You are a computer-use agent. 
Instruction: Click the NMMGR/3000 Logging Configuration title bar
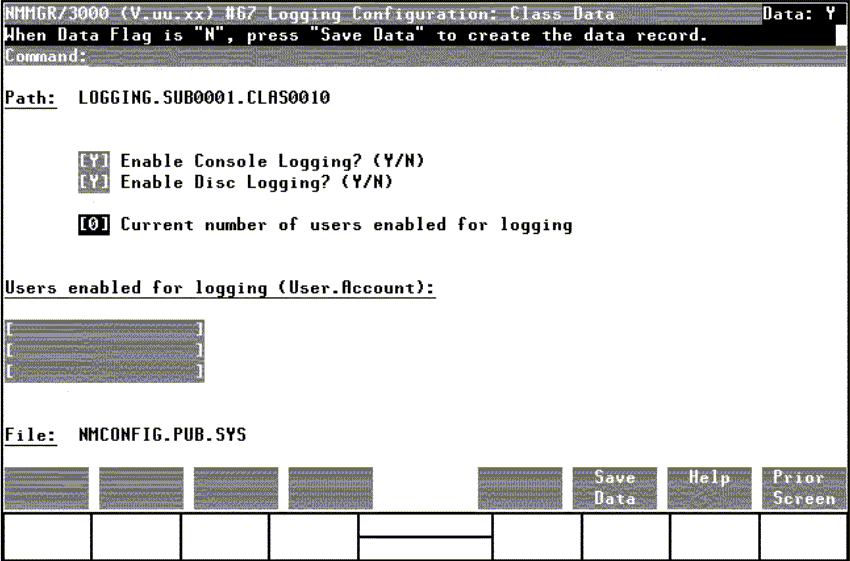382,14
